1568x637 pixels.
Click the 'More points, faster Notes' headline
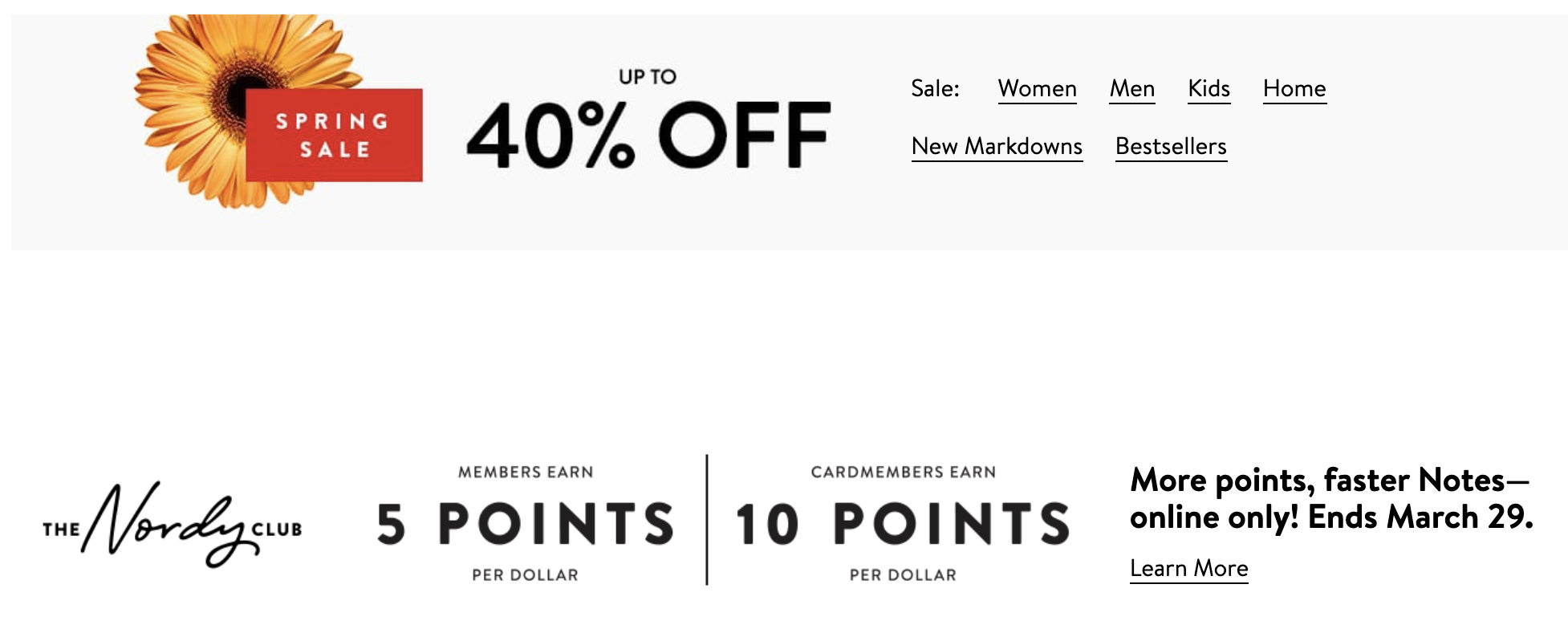click(1330, 498)
